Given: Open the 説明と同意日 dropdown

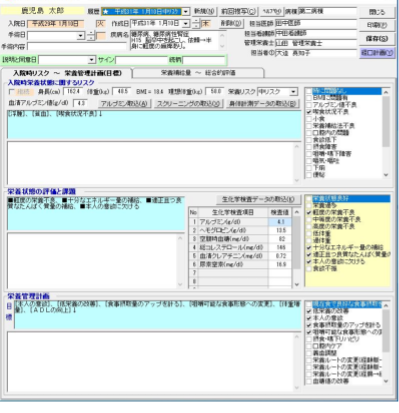Looking at the screenshot, I should point(92,60).
